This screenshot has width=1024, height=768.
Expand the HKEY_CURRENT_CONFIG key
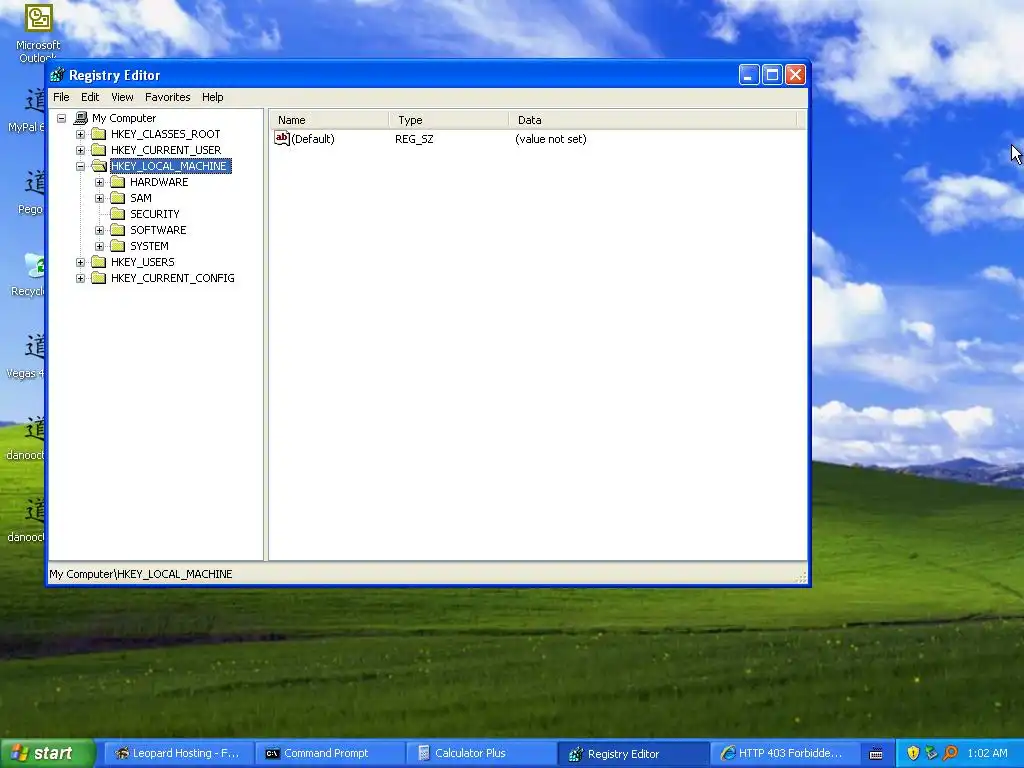[80, 278]
